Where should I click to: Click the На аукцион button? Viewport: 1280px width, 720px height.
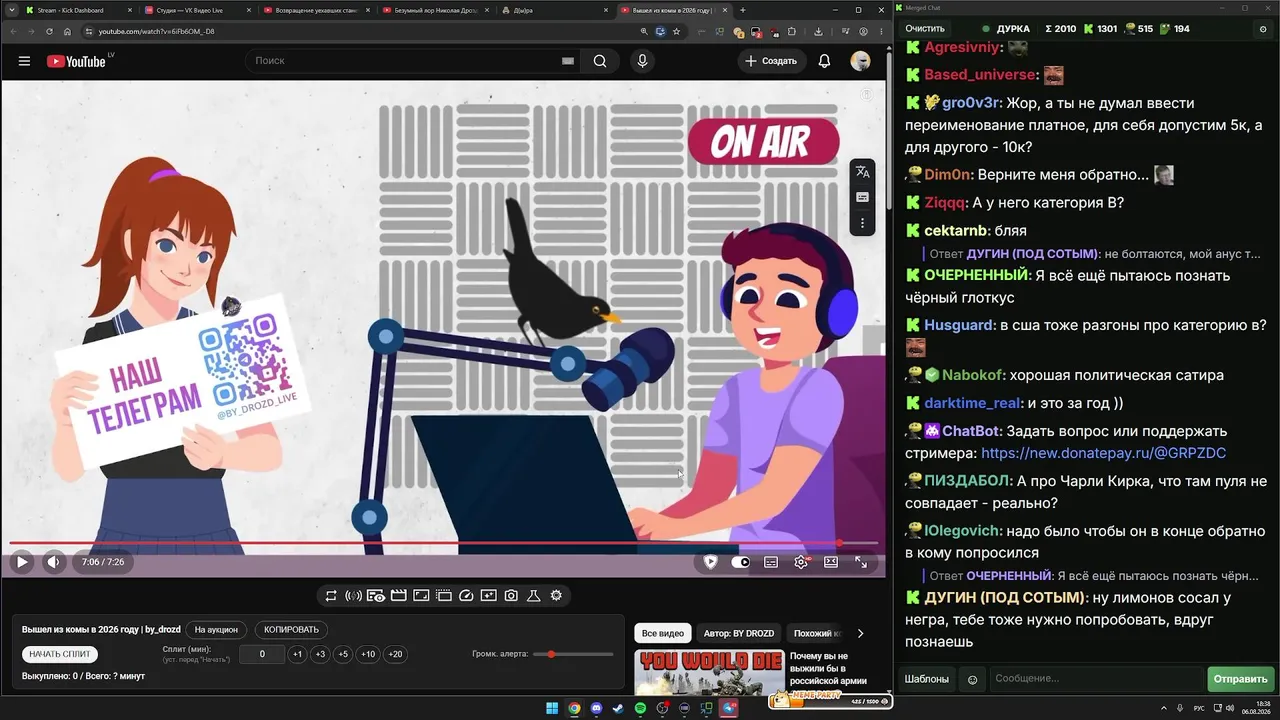[216, 630]
